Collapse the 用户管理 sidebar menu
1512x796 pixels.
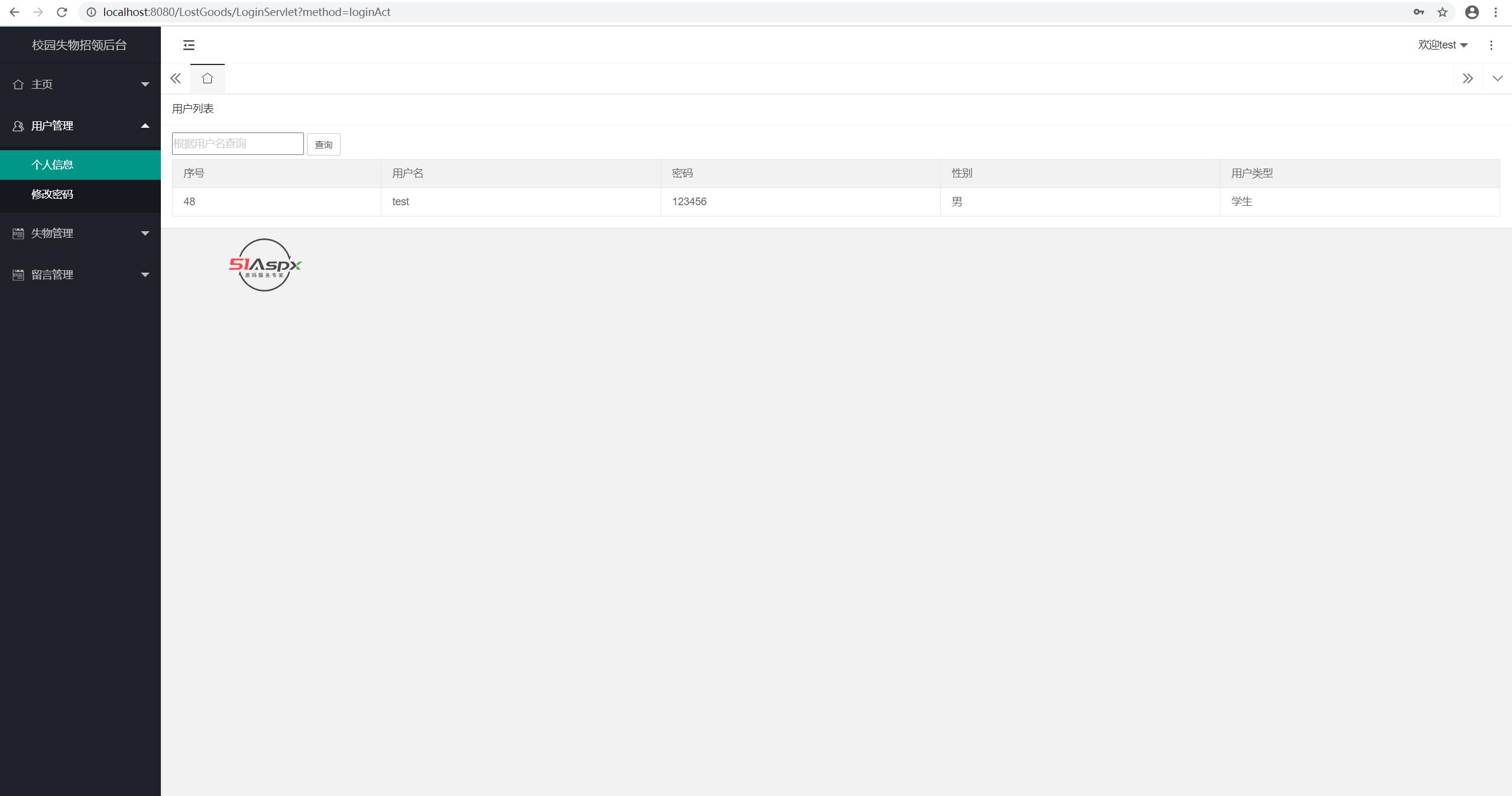[80, 126]
